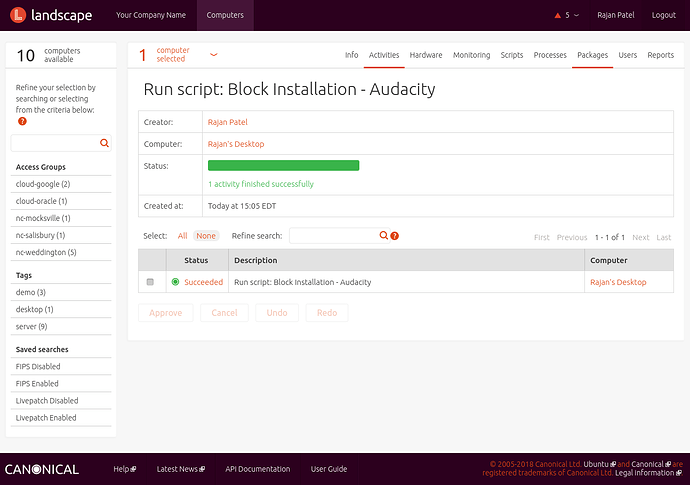Screen dimensions: 690x485
Task: Click the Refine search help icon
Action: click(x=395, y=236)
